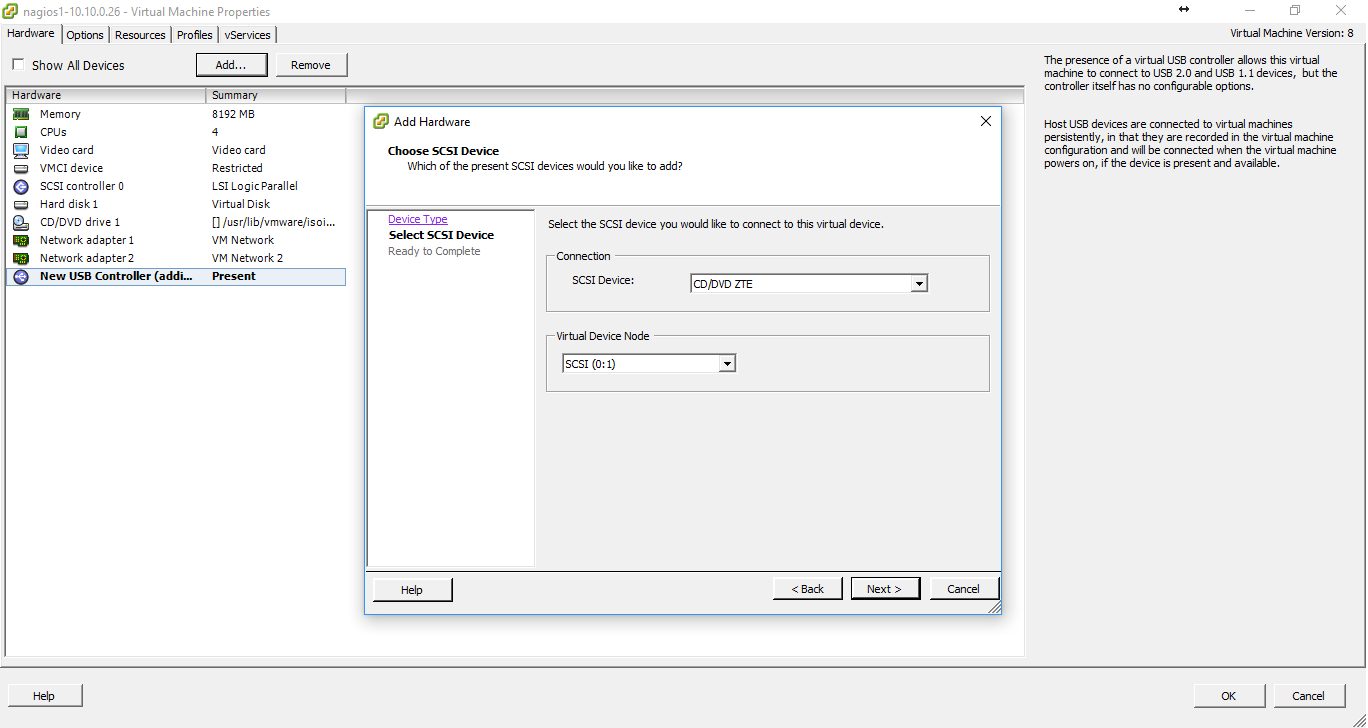Select the Memory device icon

21,113
